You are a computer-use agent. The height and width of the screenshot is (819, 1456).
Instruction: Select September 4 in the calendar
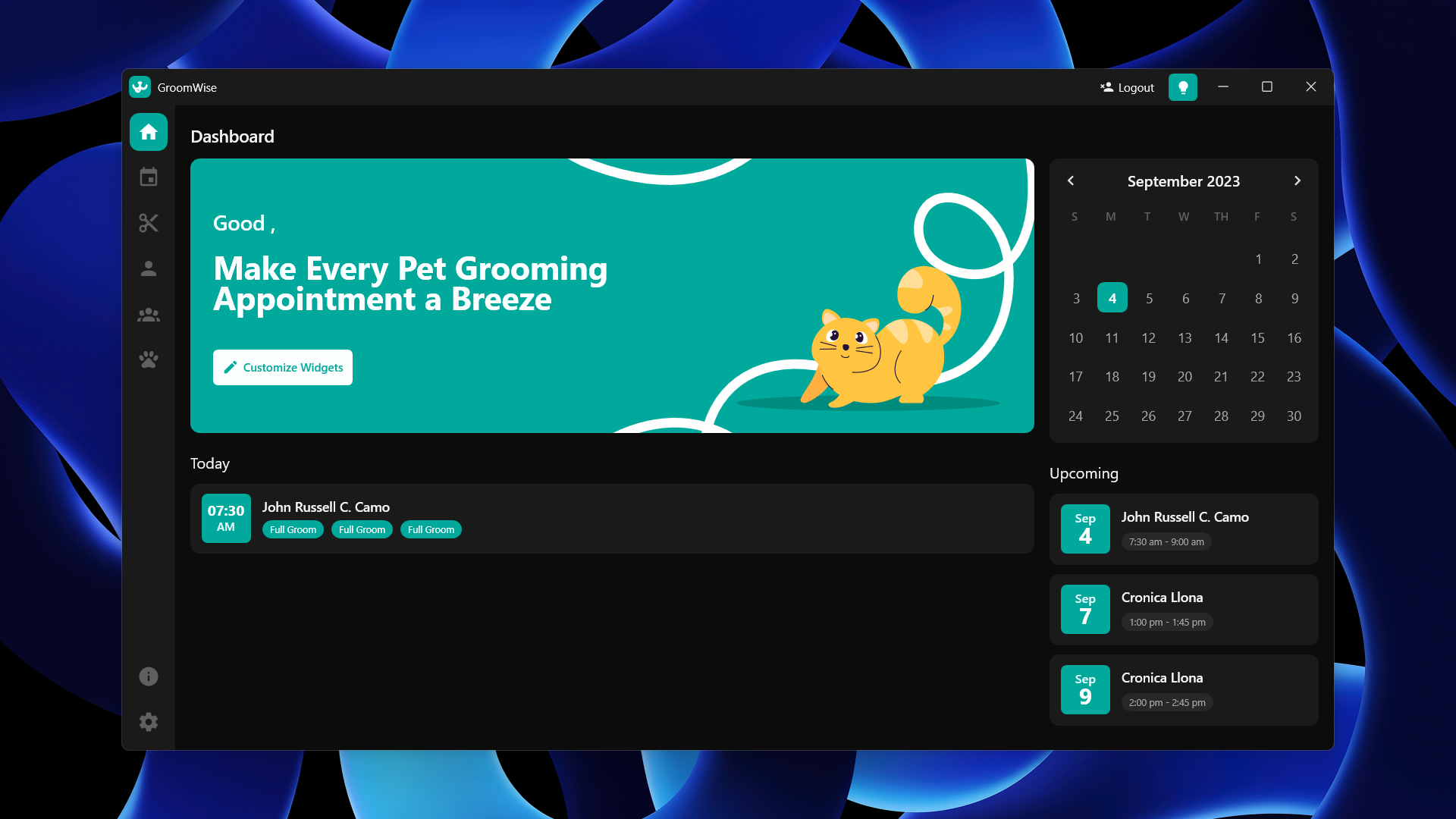pyautogui.click(x=1112, y=298)
